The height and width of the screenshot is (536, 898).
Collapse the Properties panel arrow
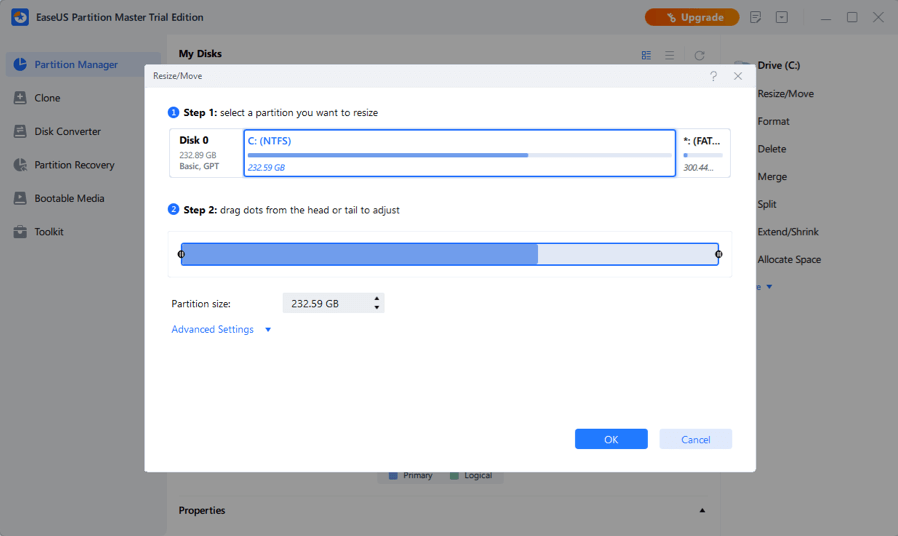point(702,511)
